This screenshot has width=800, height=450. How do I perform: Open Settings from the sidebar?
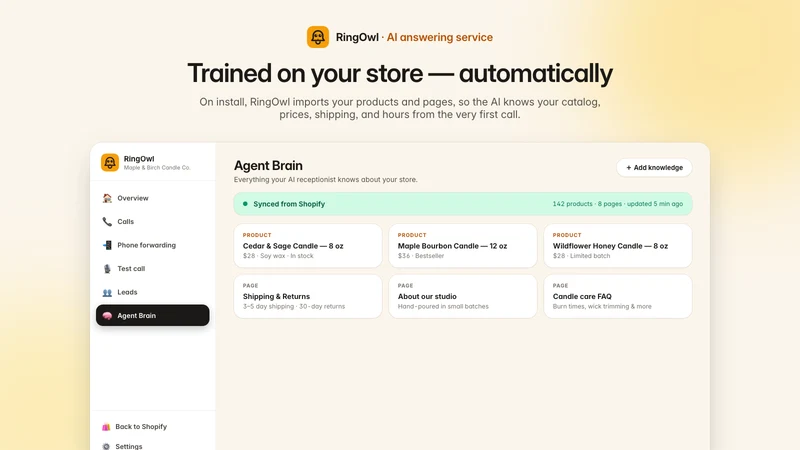pyautogui.click(x=129, y=446)
